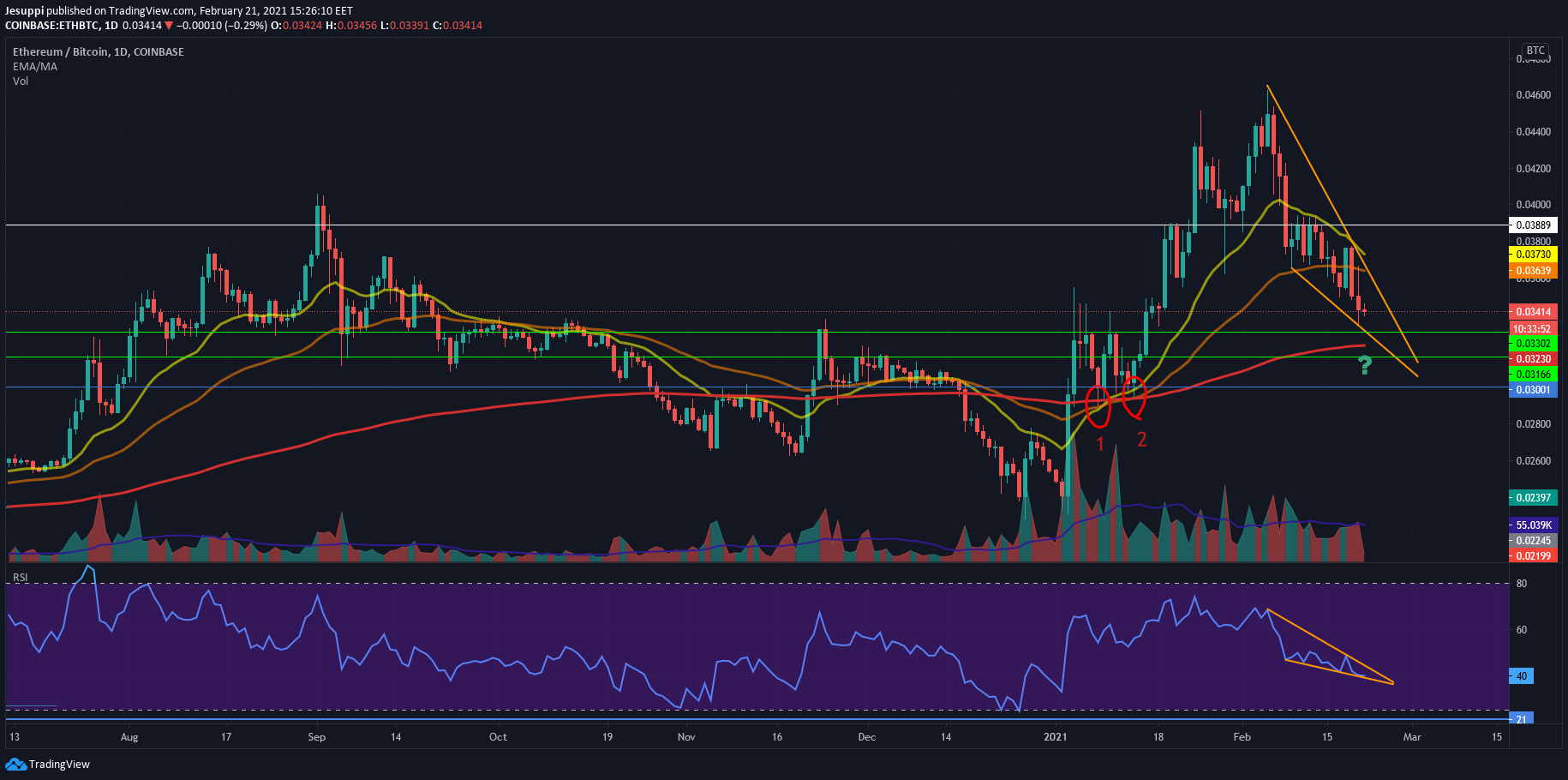
Task: Click the red 0.02199 price label
Action: click(1532, 556)
